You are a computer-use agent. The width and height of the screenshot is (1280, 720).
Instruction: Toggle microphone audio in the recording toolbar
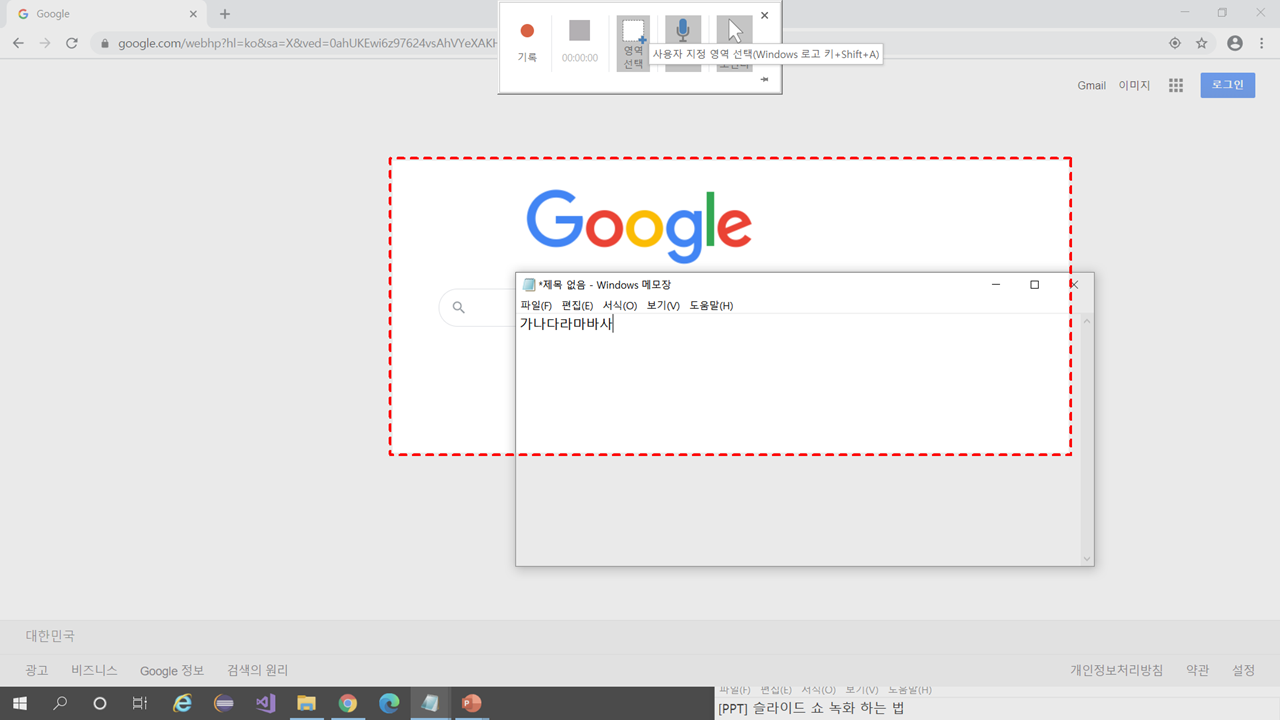point(683,30)
